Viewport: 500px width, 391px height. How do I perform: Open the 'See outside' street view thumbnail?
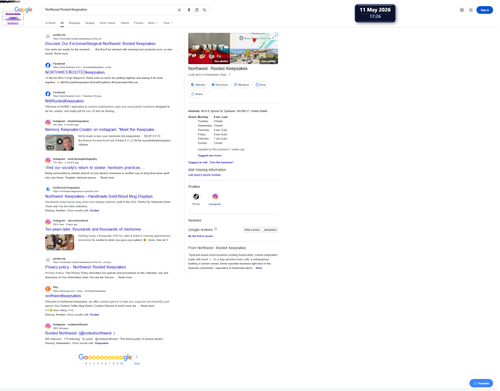point(254,56)
